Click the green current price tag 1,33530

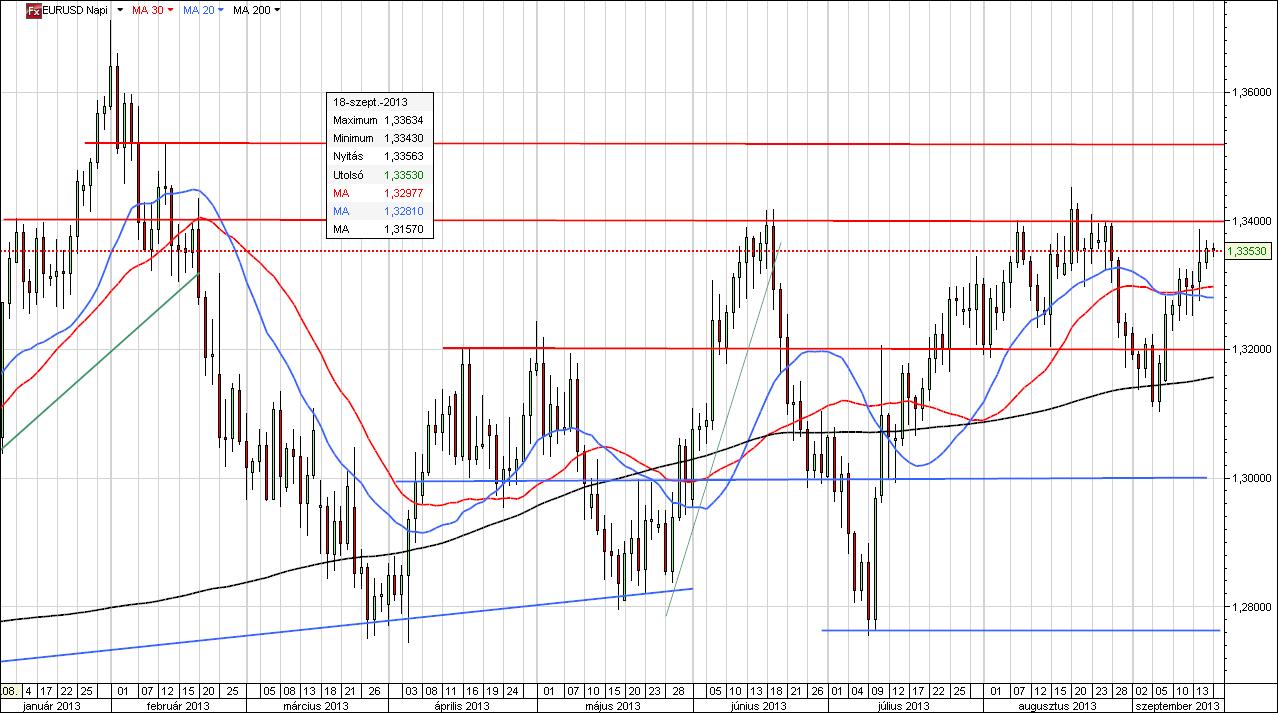point(1250,251)
